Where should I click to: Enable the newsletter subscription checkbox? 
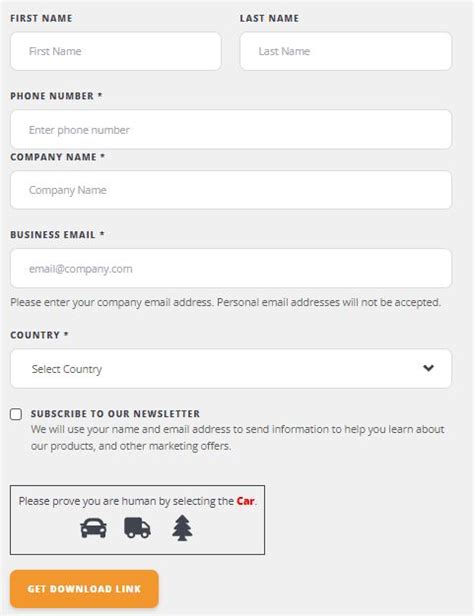point(16,414)
